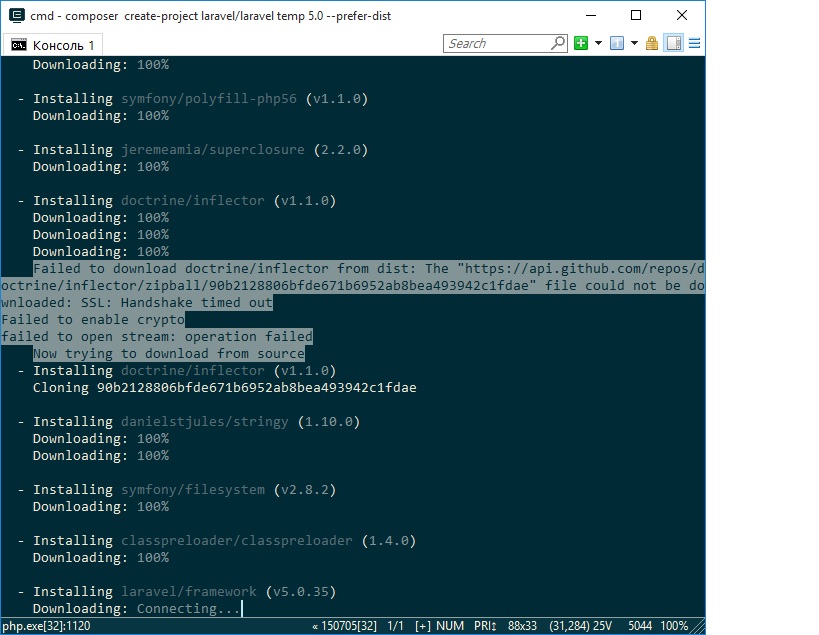Click the PRI priority status entry

(x=485, y=626)
